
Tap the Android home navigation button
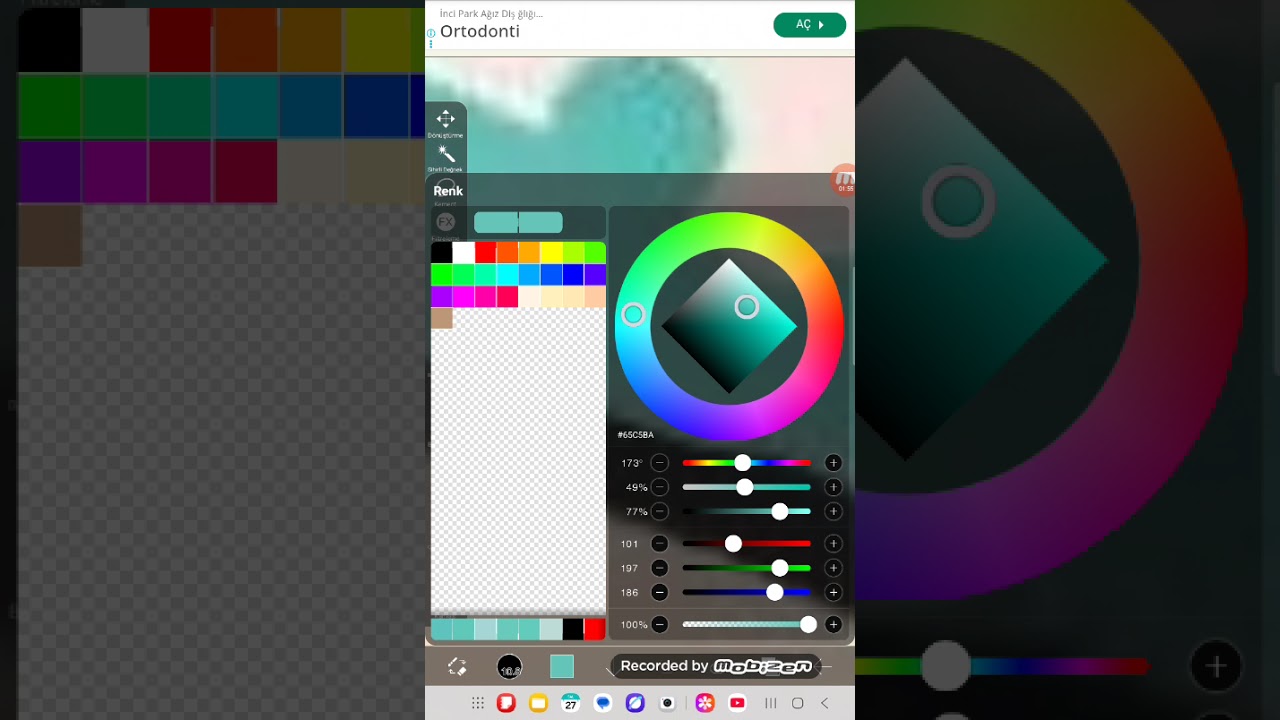pos(797,703)
